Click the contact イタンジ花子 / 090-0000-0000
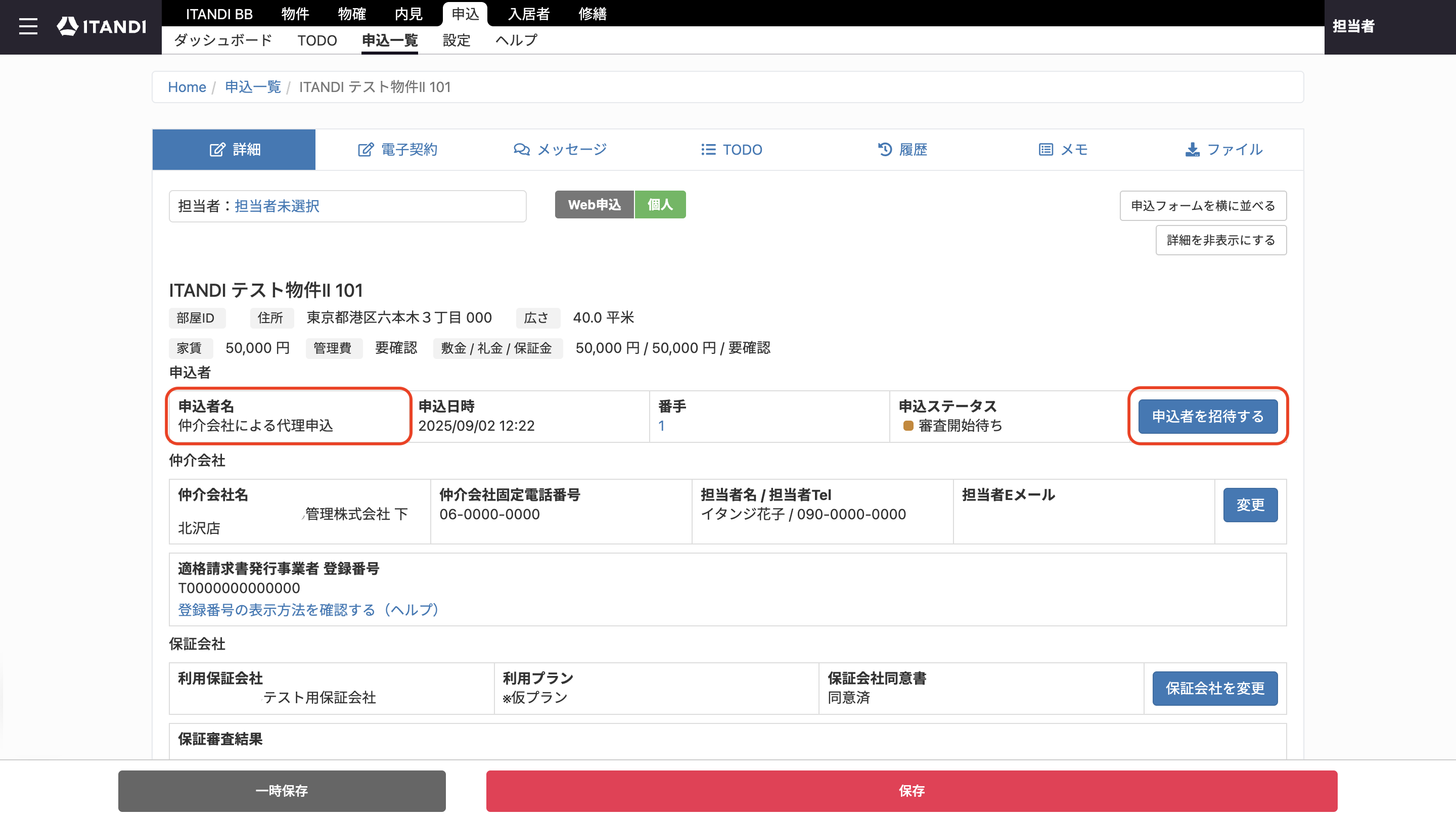Image resolution: width=1456 pixels, height=819 pixels. [803, 514]
